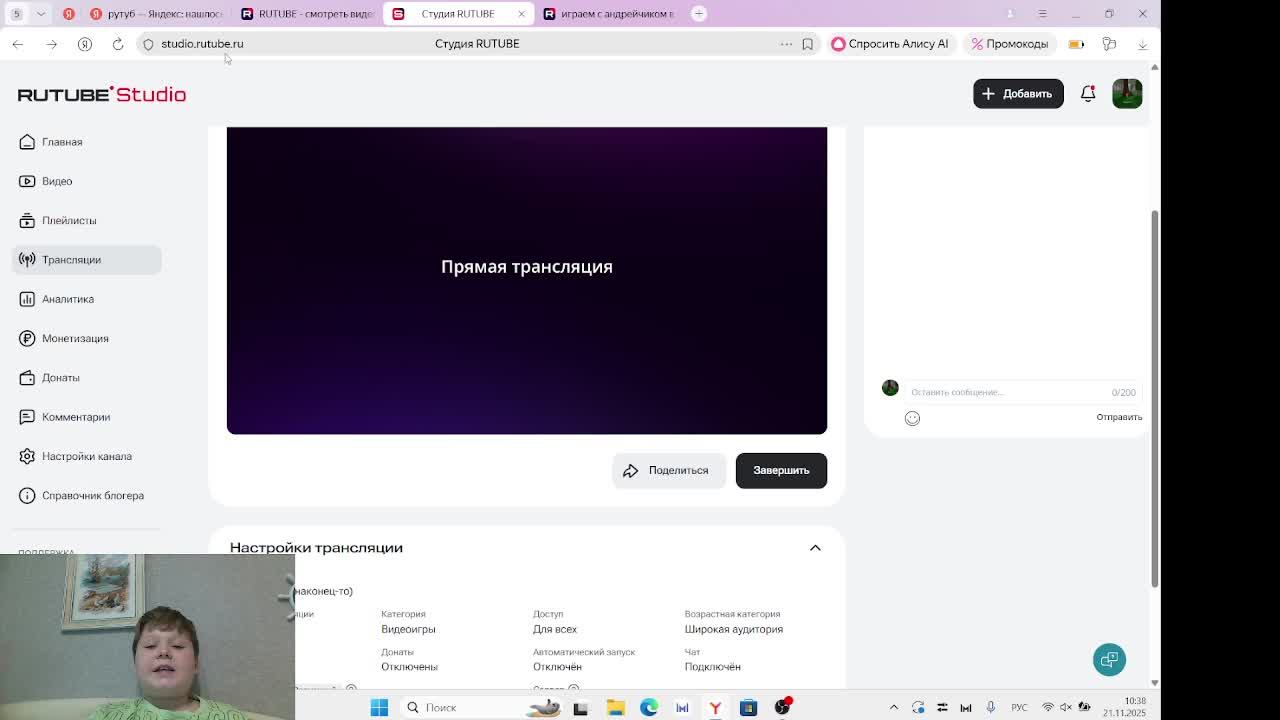Click the ruble icon beside Монетизация
Screen dimensions: 1280x720
click(27, 338)
